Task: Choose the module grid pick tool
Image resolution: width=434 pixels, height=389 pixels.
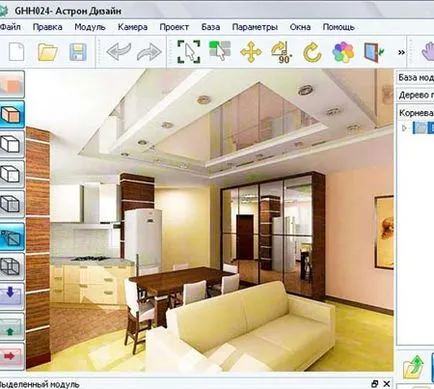Action: (220, 51)
